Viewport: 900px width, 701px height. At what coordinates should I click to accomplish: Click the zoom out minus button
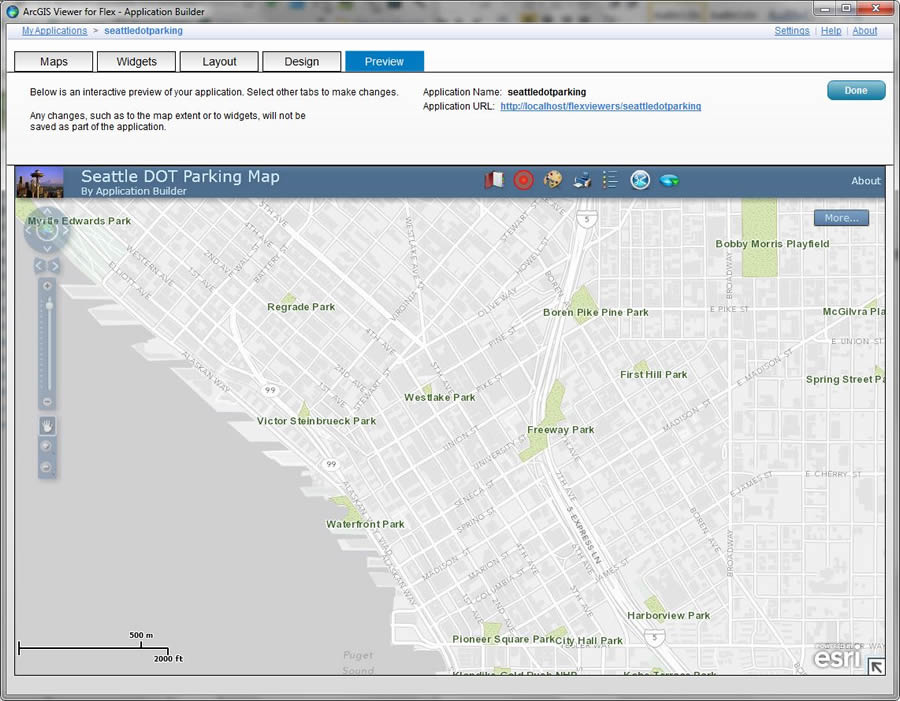[x=48, y=401]
